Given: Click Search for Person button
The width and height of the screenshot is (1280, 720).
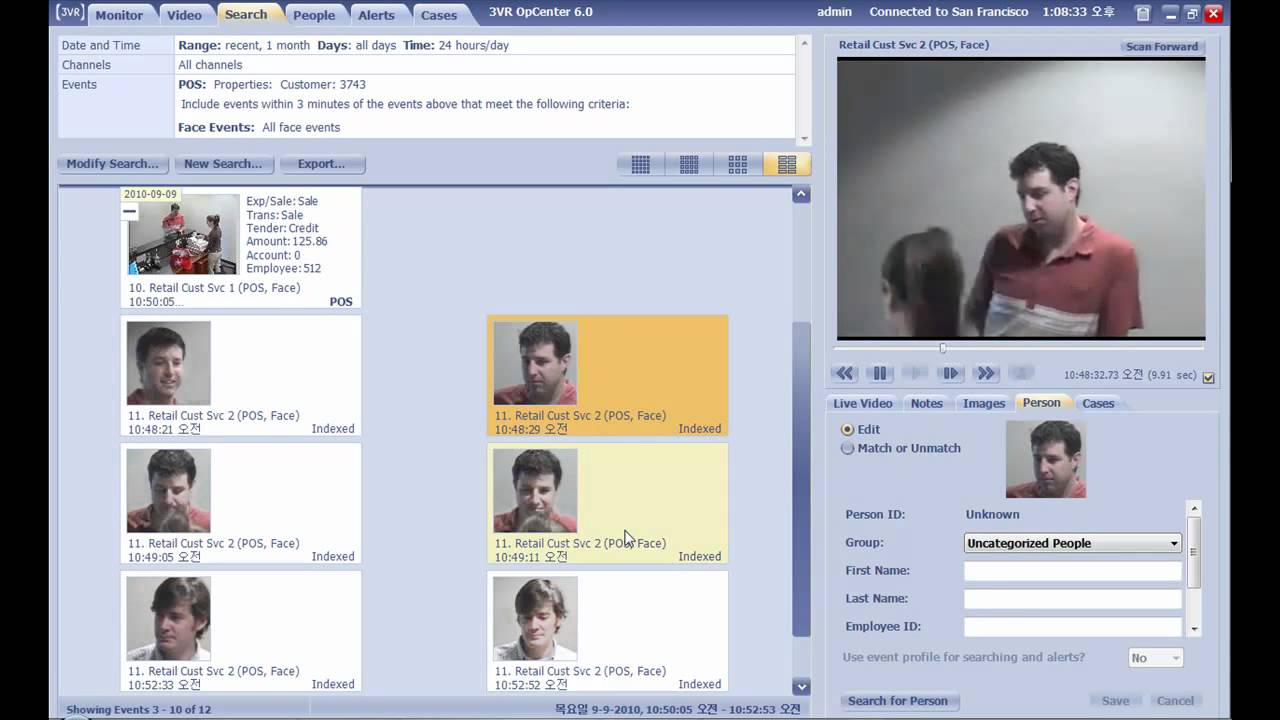Looking at the screenshot, I should (x=898, y=701).
